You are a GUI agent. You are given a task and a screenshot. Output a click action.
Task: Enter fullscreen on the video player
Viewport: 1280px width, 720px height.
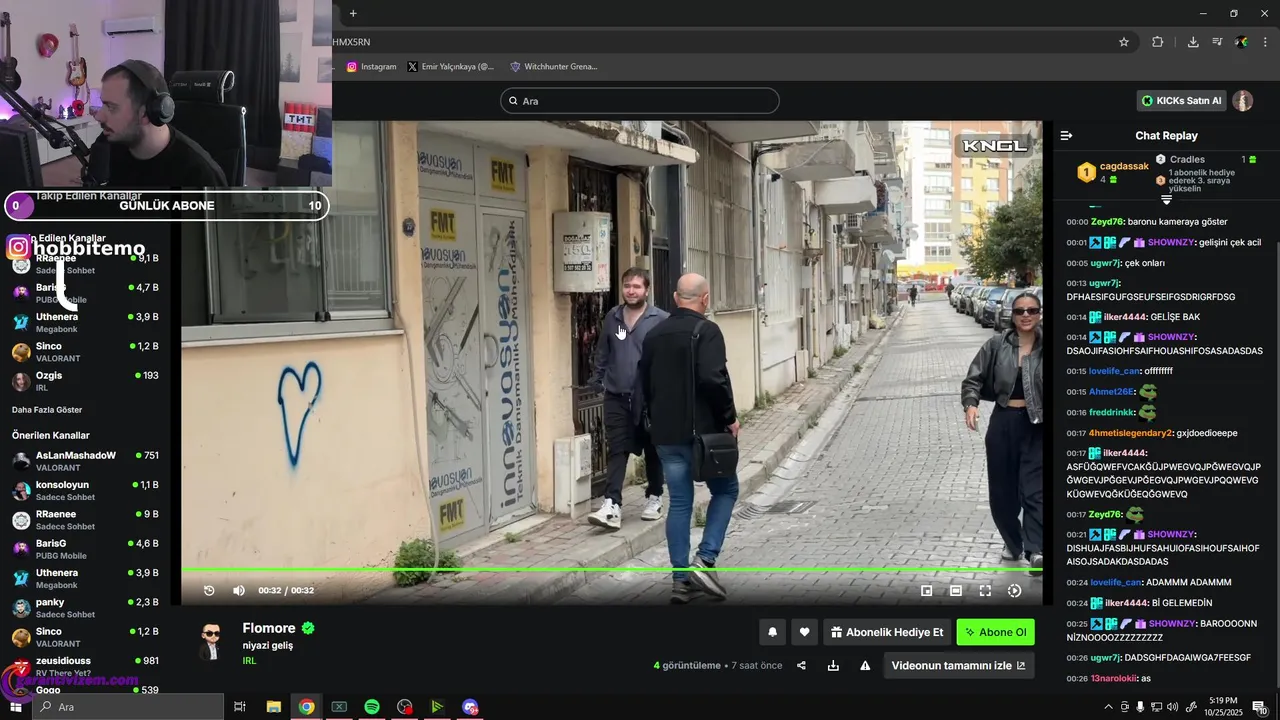pos(985,591)
